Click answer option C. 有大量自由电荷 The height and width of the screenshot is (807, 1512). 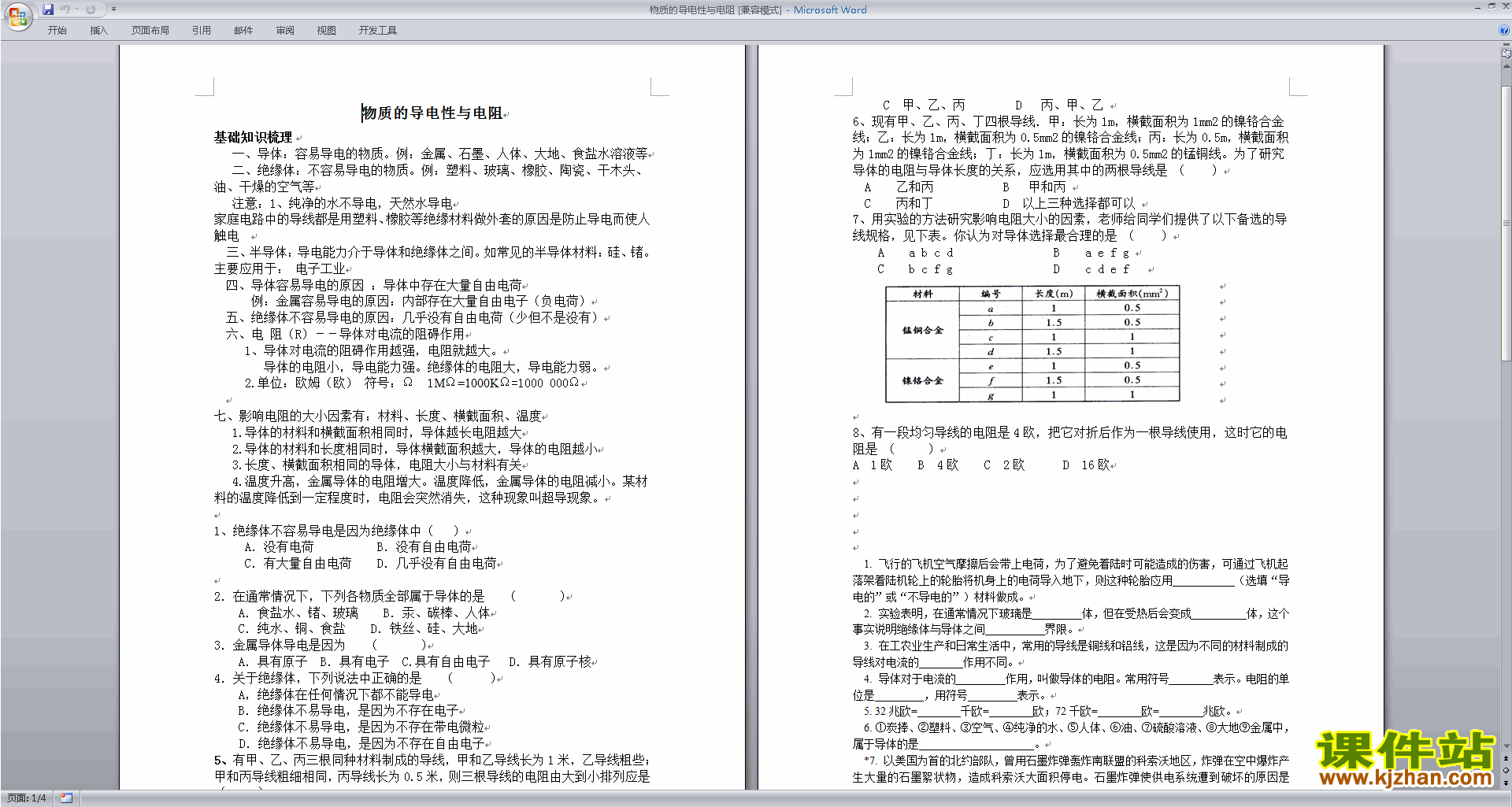coord(298,563)
